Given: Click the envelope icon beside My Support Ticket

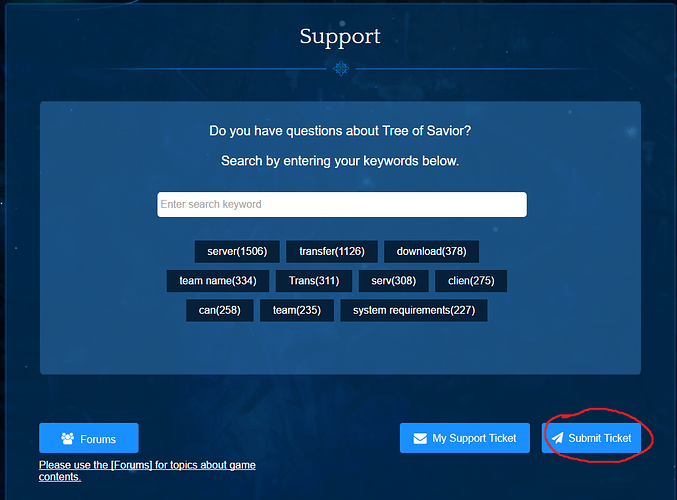Looking at the screenshot, I should [x=420, y=438].
